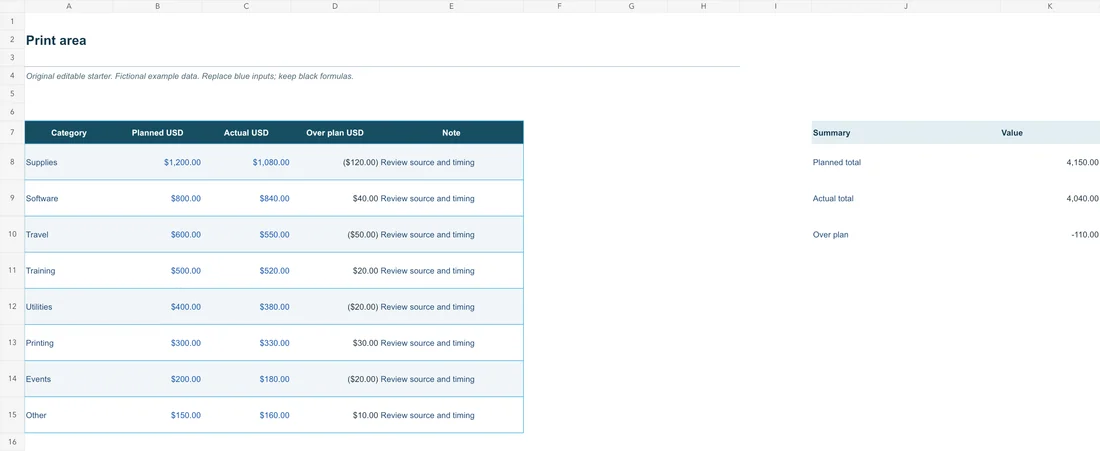Click the 'Print area' title cell

click(69, 40)
